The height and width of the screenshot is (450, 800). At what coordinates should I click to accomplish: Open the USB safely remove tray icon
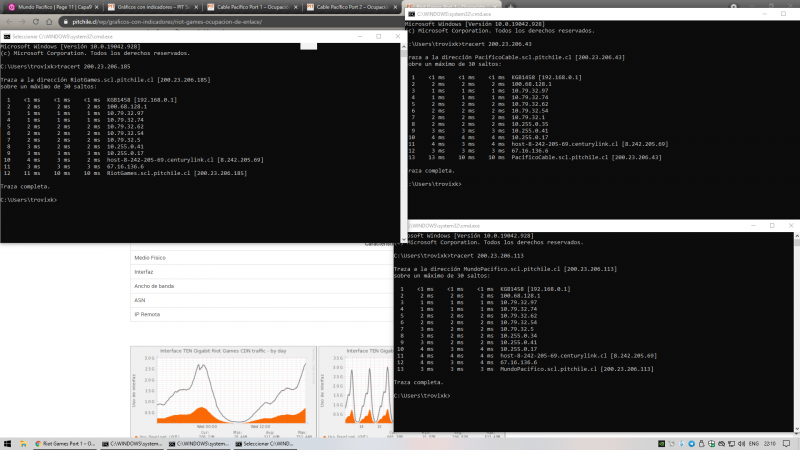702,444
